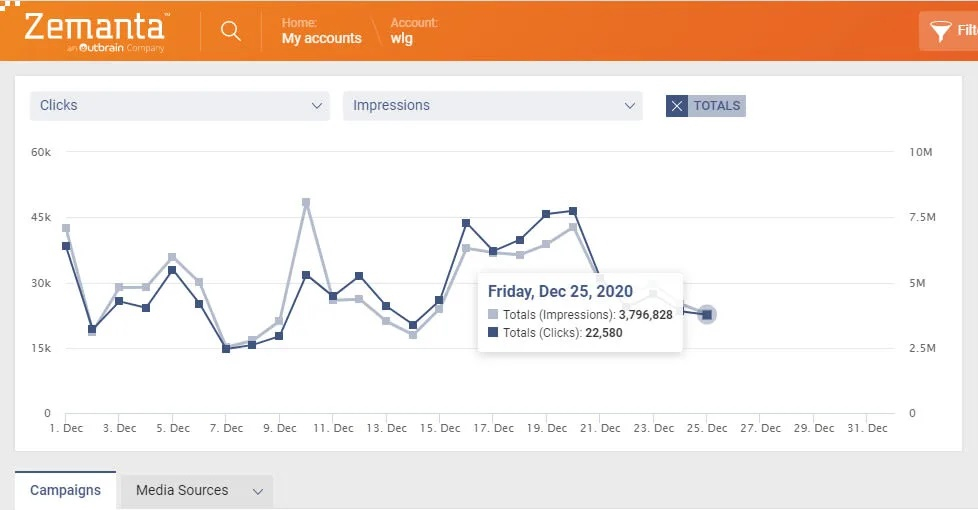Click the Clicks peak point near 20 Dec

point(573,211)
